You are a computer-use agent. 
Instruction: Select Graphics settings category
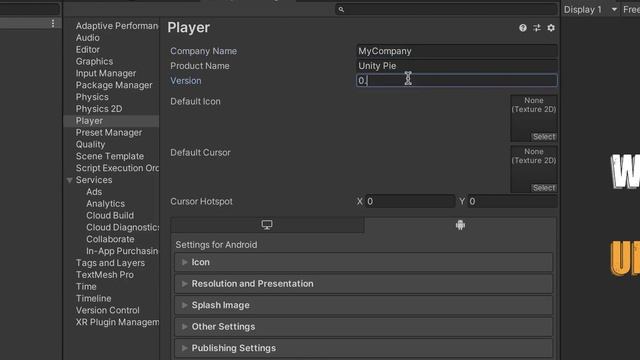[94, 61]
